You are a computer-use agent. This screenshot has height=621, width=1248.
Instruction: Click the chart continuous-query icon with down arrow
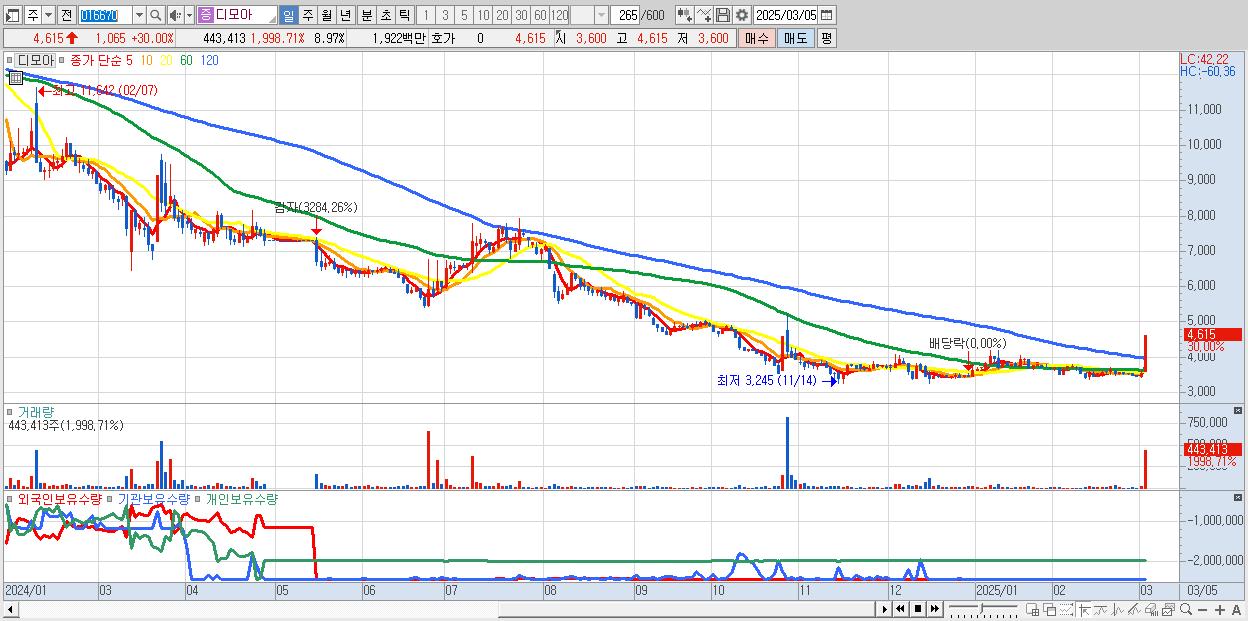[685, 15]
